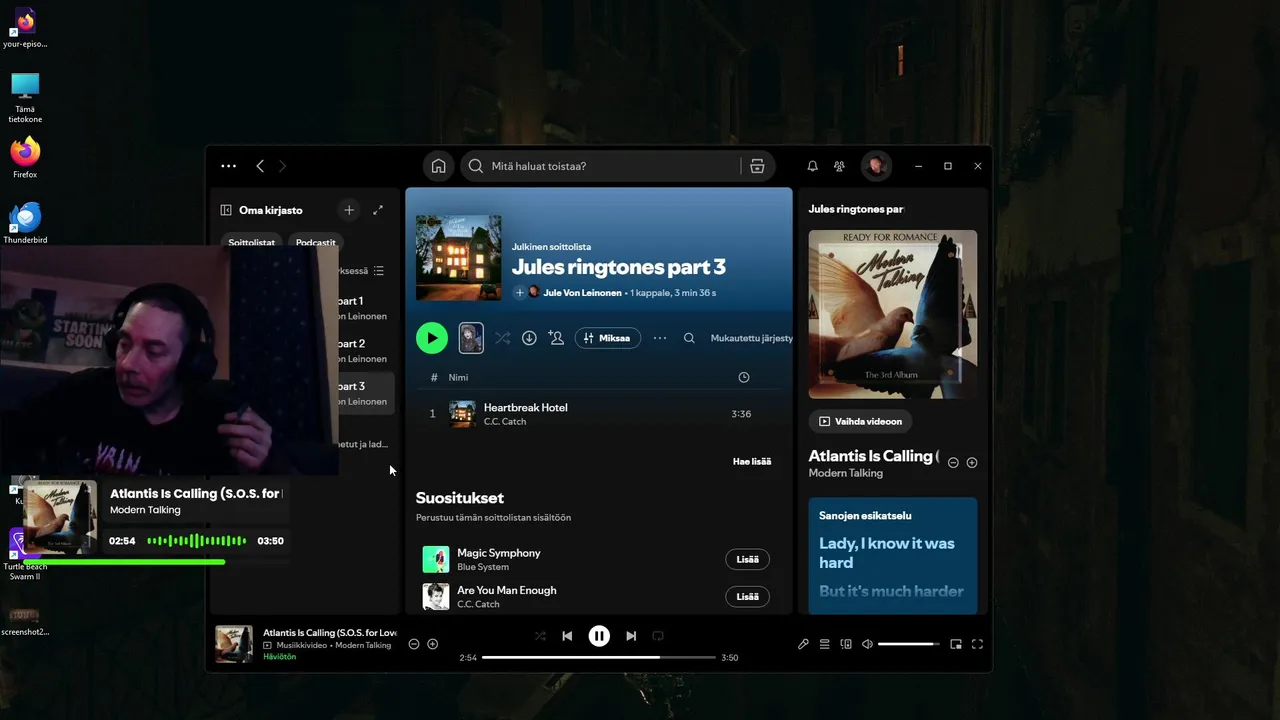This screenshot has height=720, width=1280.
Task: Open Blue System artist link
Action: point(483,567)
